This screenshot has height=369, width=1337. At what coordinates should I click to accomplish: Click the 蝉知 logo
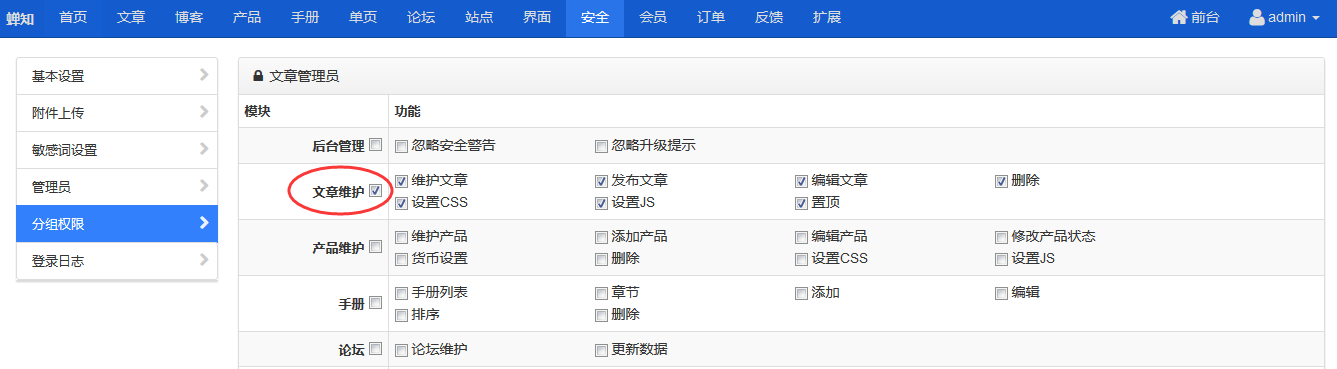point(20,18)
